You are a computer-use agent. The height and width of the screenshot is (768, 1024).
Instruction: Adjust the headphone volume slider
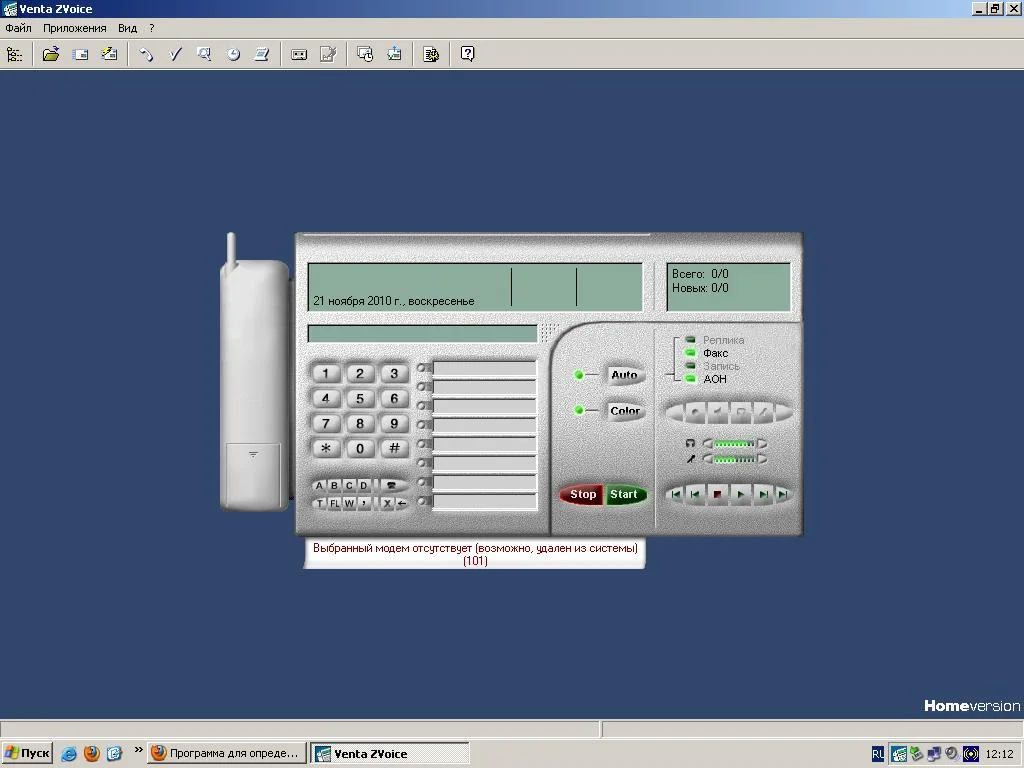pos(734,444)
